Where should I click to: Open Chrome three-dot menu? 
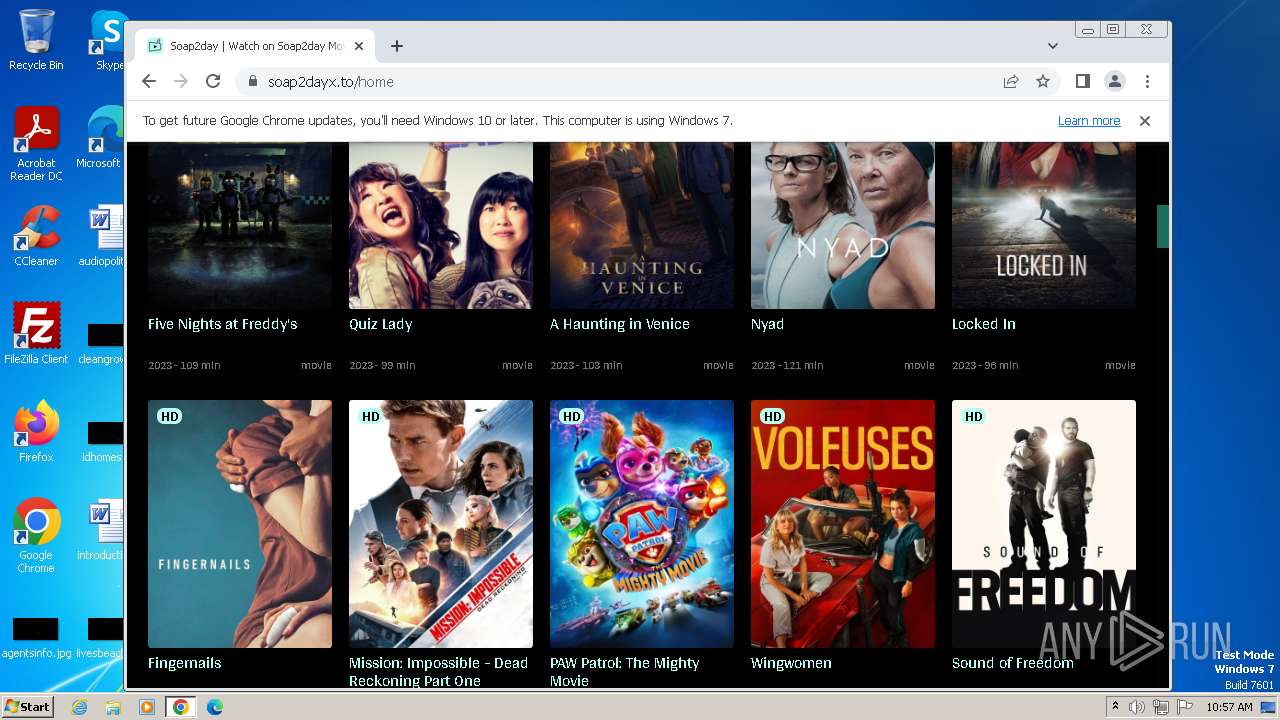click(1147, 82)
